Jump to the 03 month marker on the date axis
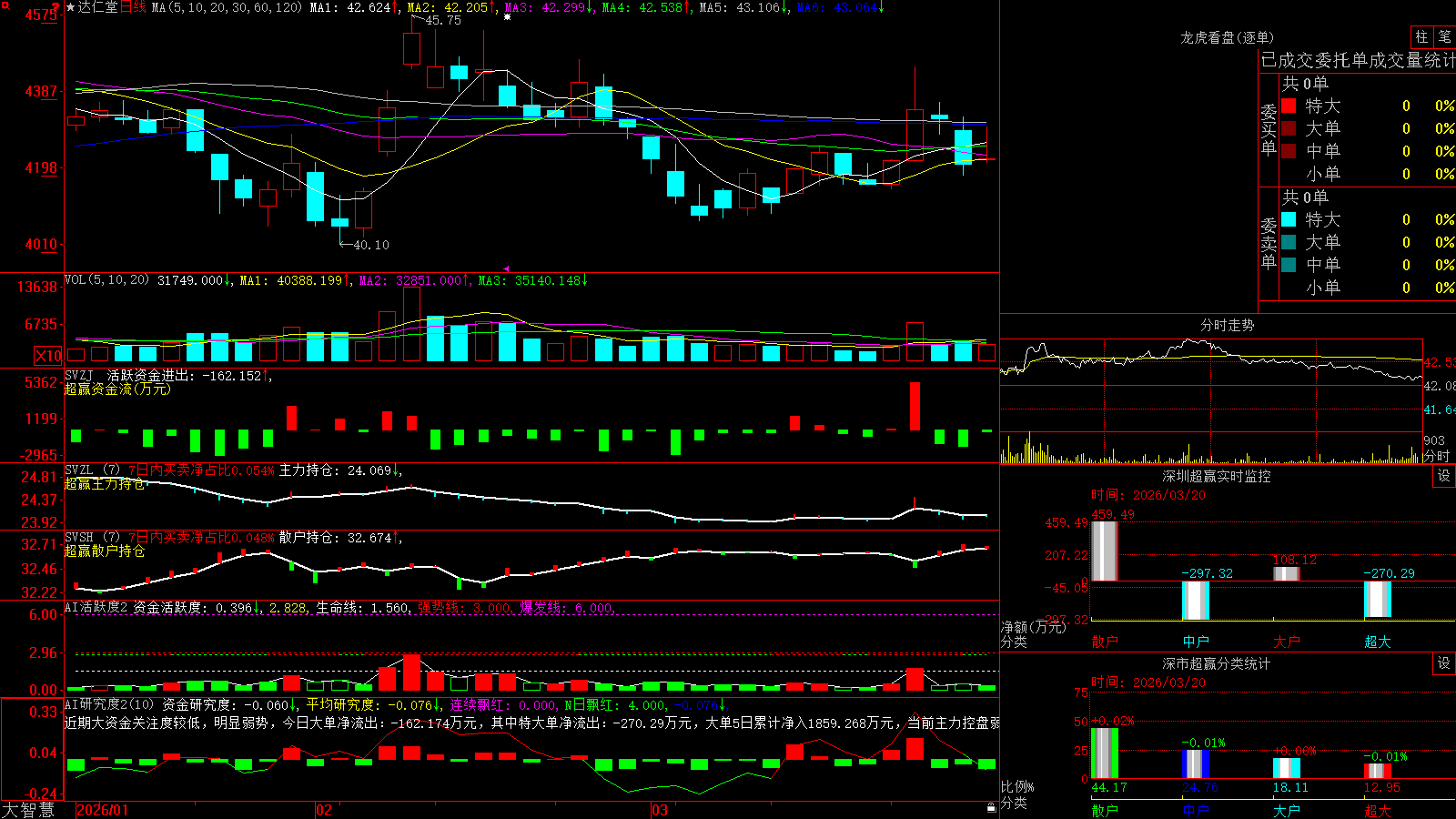The height and width of the screenshot is (819, 1456). (660, 810)
